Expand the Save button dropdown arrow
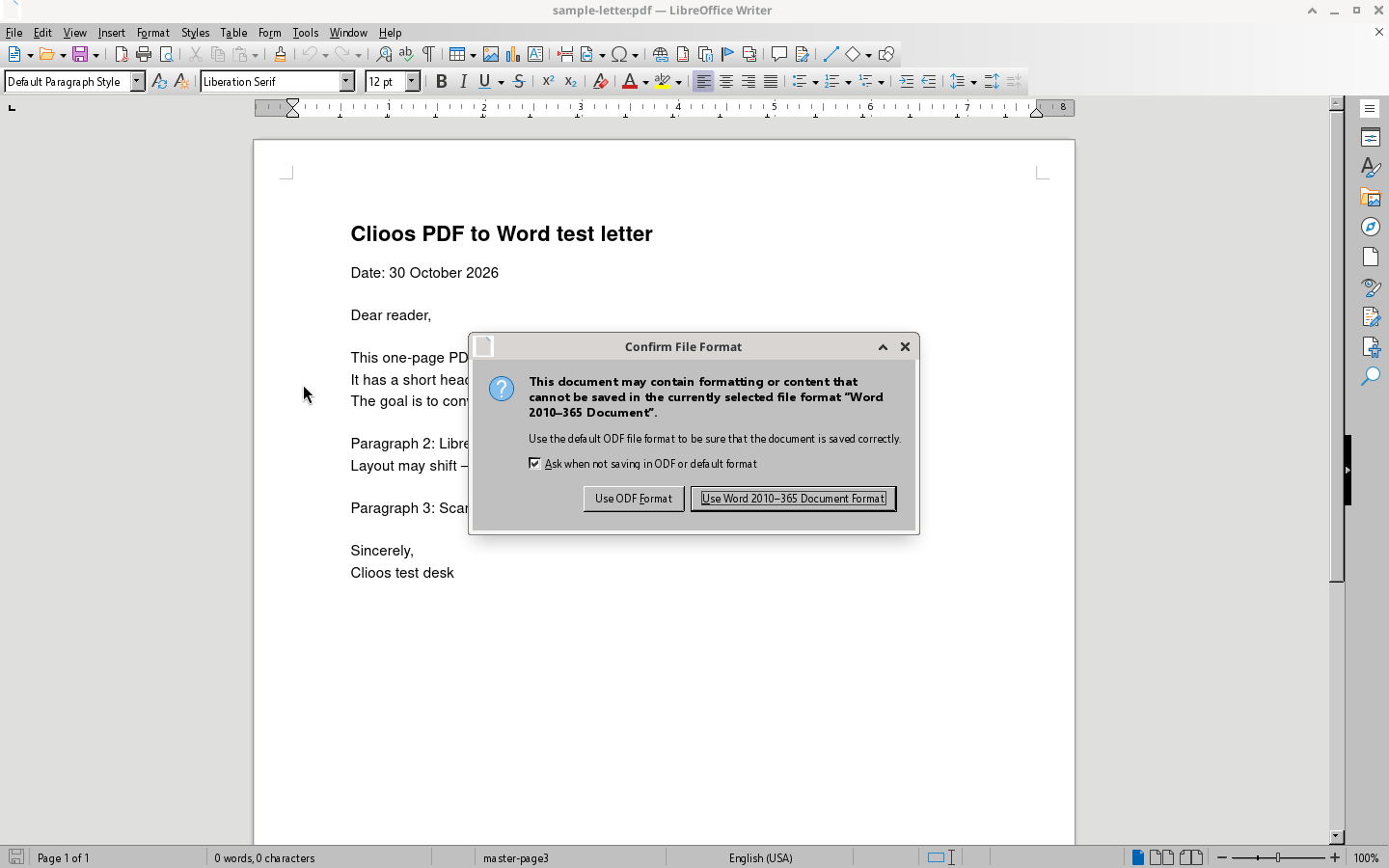Viewport: 1389px width, 868px height. (x=95, y=55)
